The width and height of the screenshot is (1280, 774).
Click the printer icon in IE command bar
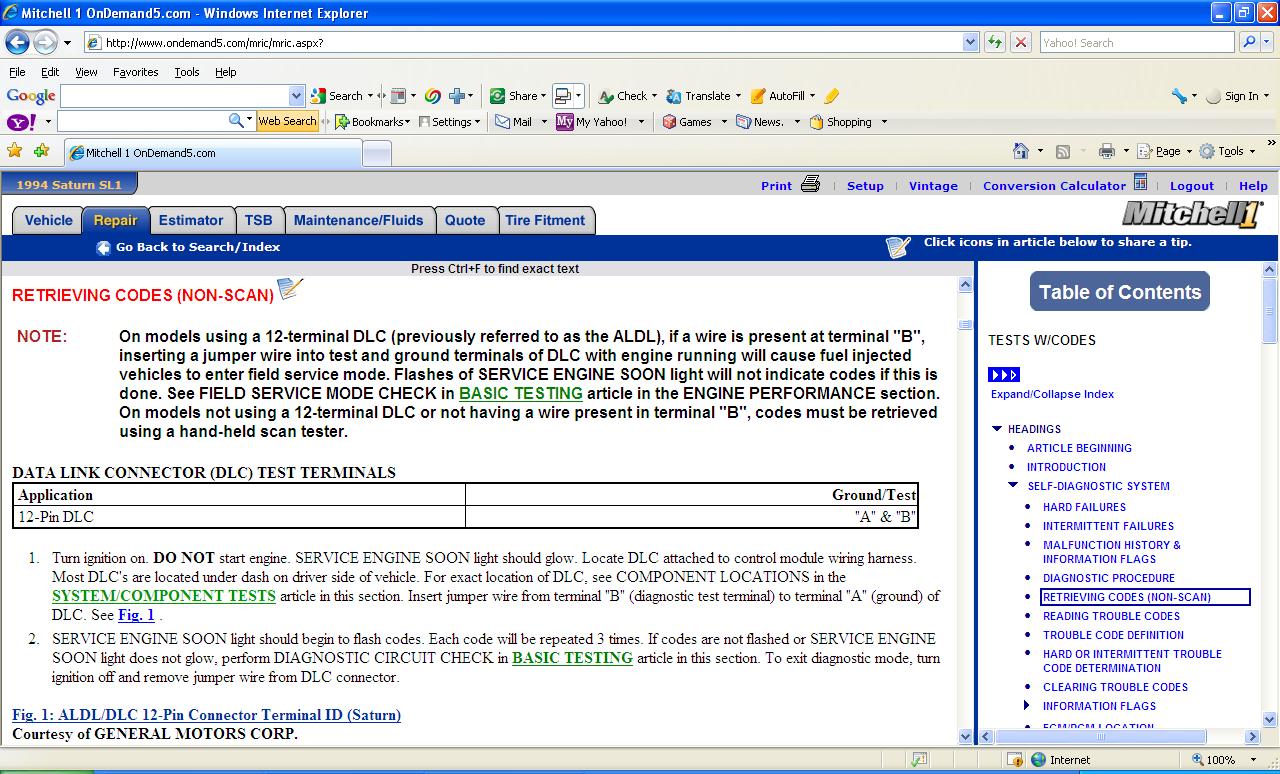click(x=1106, y=151)
